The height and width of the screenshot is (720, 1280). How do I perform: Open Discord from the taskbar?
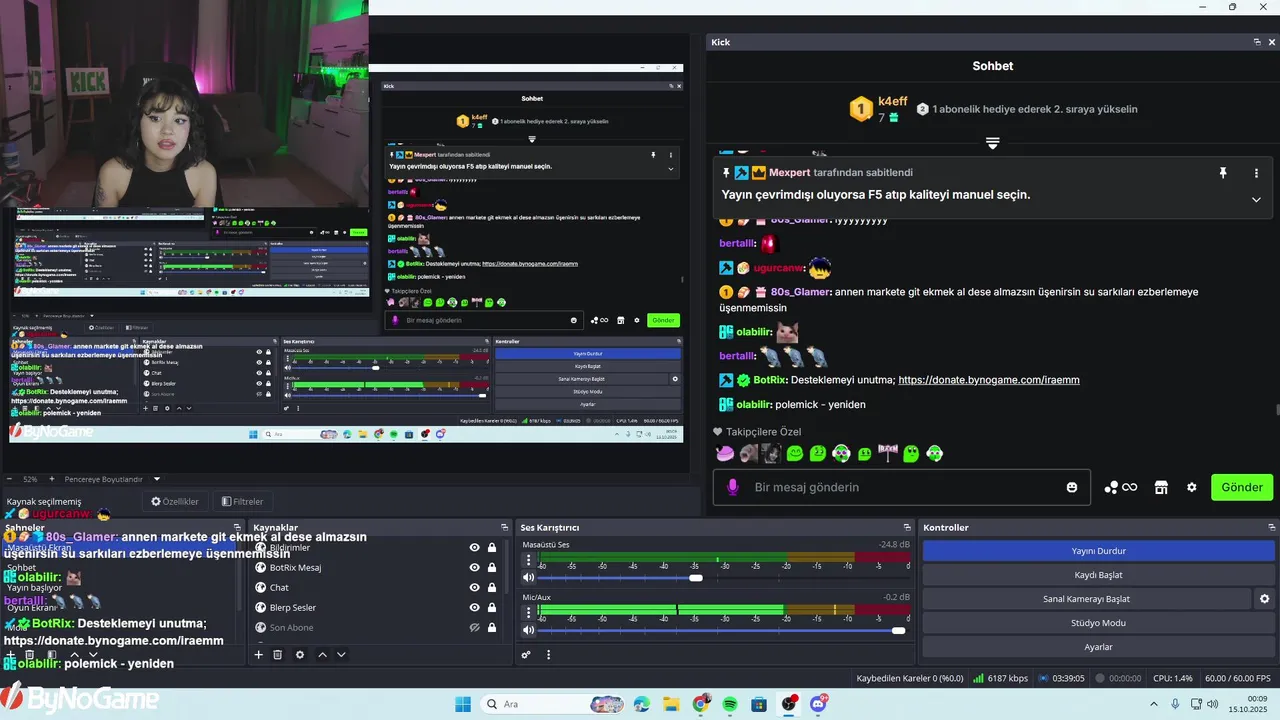tap(818, 704)
